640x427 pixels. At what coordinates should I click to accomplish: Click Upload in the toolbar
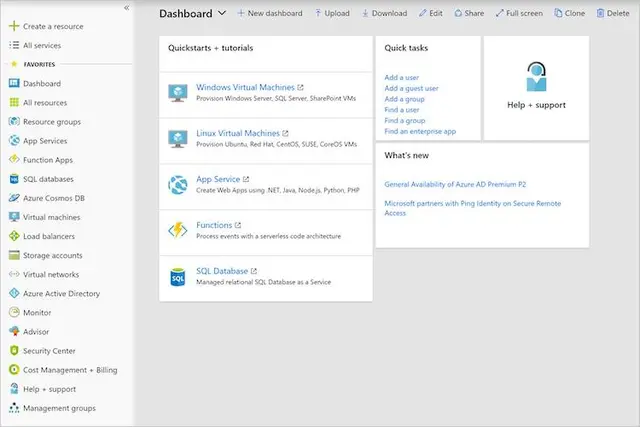click(332, 13)
